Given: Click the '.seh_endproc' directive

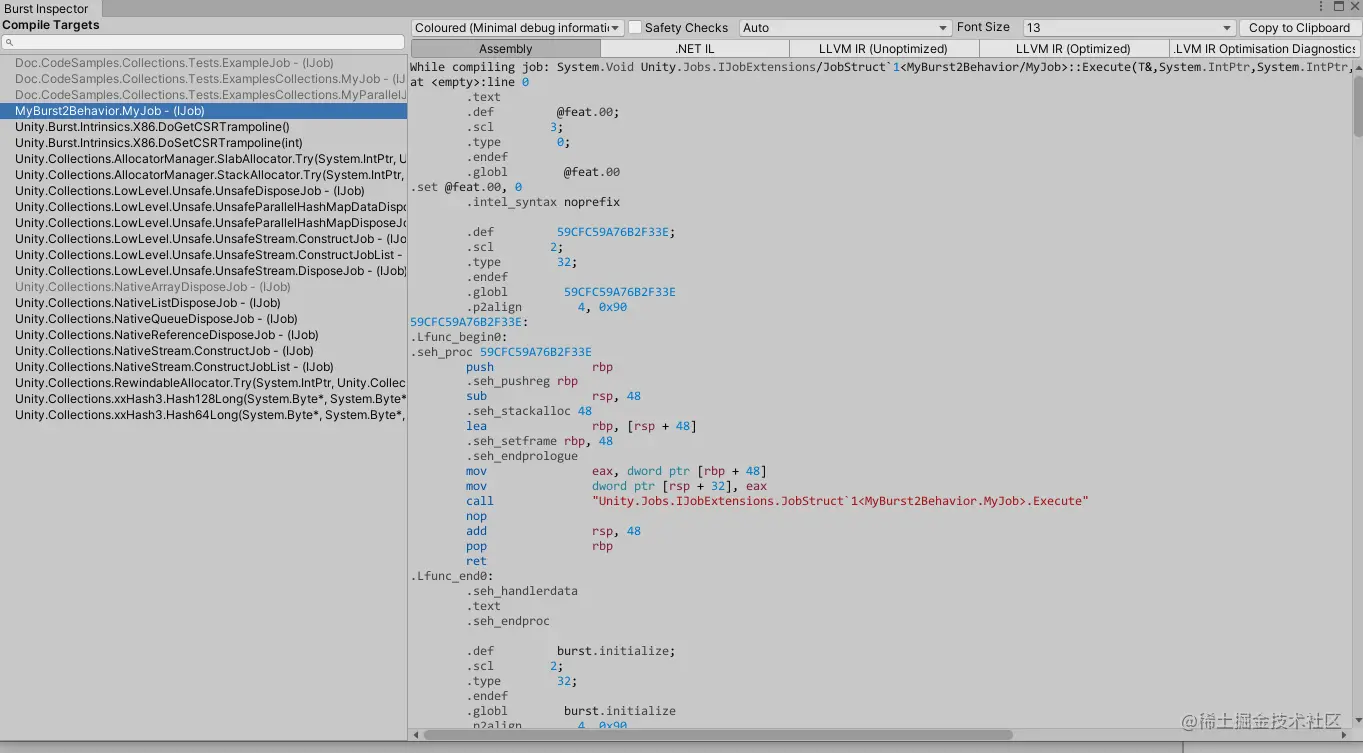Looking at the screenshot, I should [508, 621].
